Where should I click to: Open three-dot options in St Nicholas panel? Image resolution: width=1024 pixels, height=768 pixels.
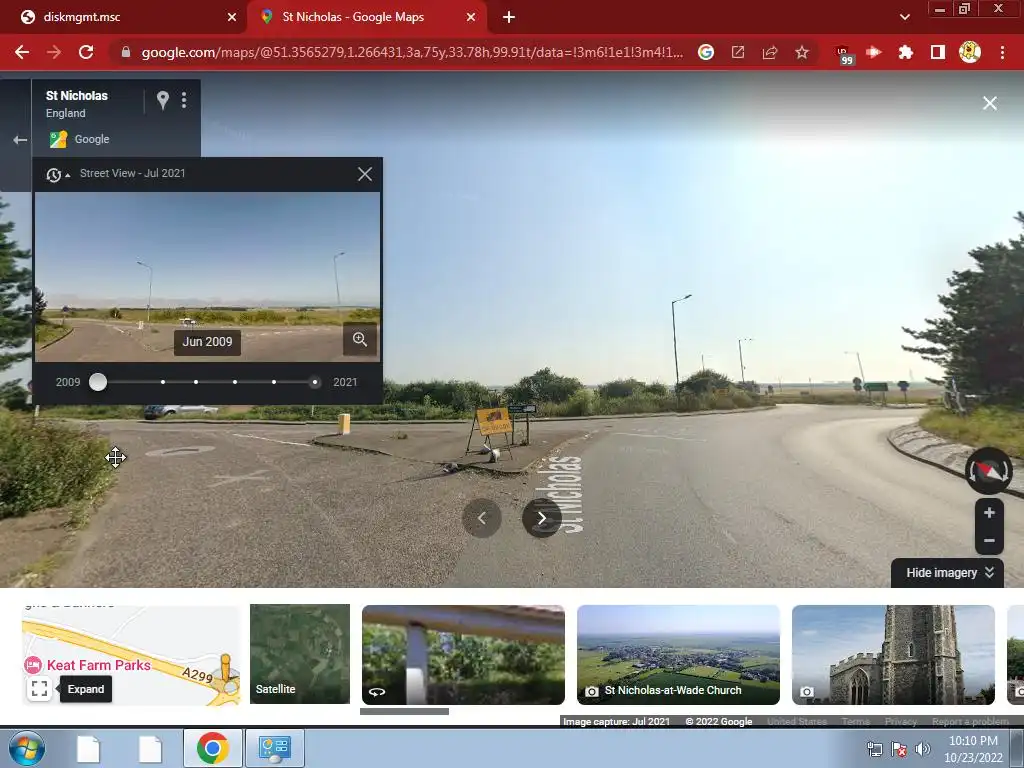184,100
